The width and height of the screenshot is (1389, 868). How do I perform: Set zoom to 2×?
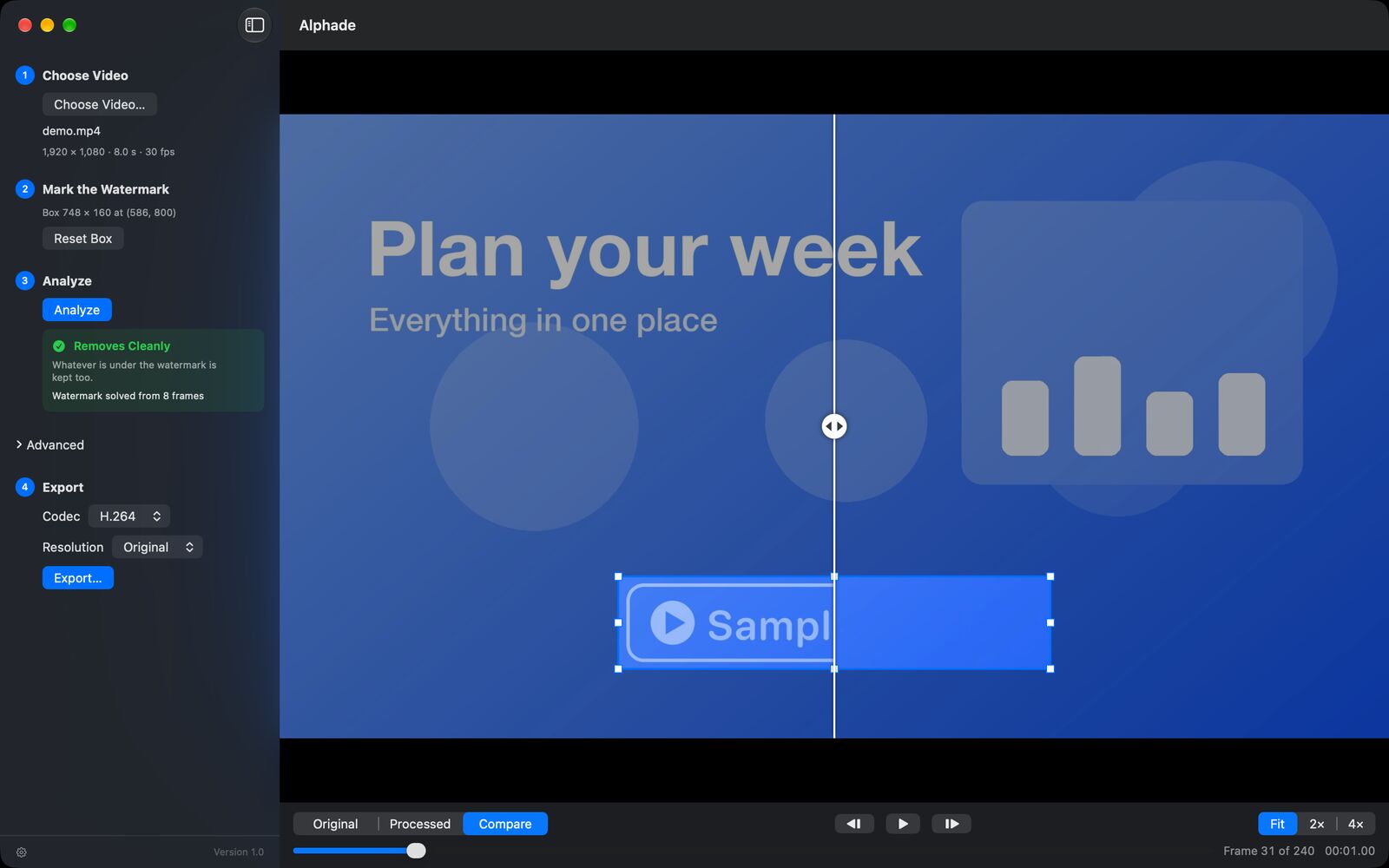pos(1317,824)
